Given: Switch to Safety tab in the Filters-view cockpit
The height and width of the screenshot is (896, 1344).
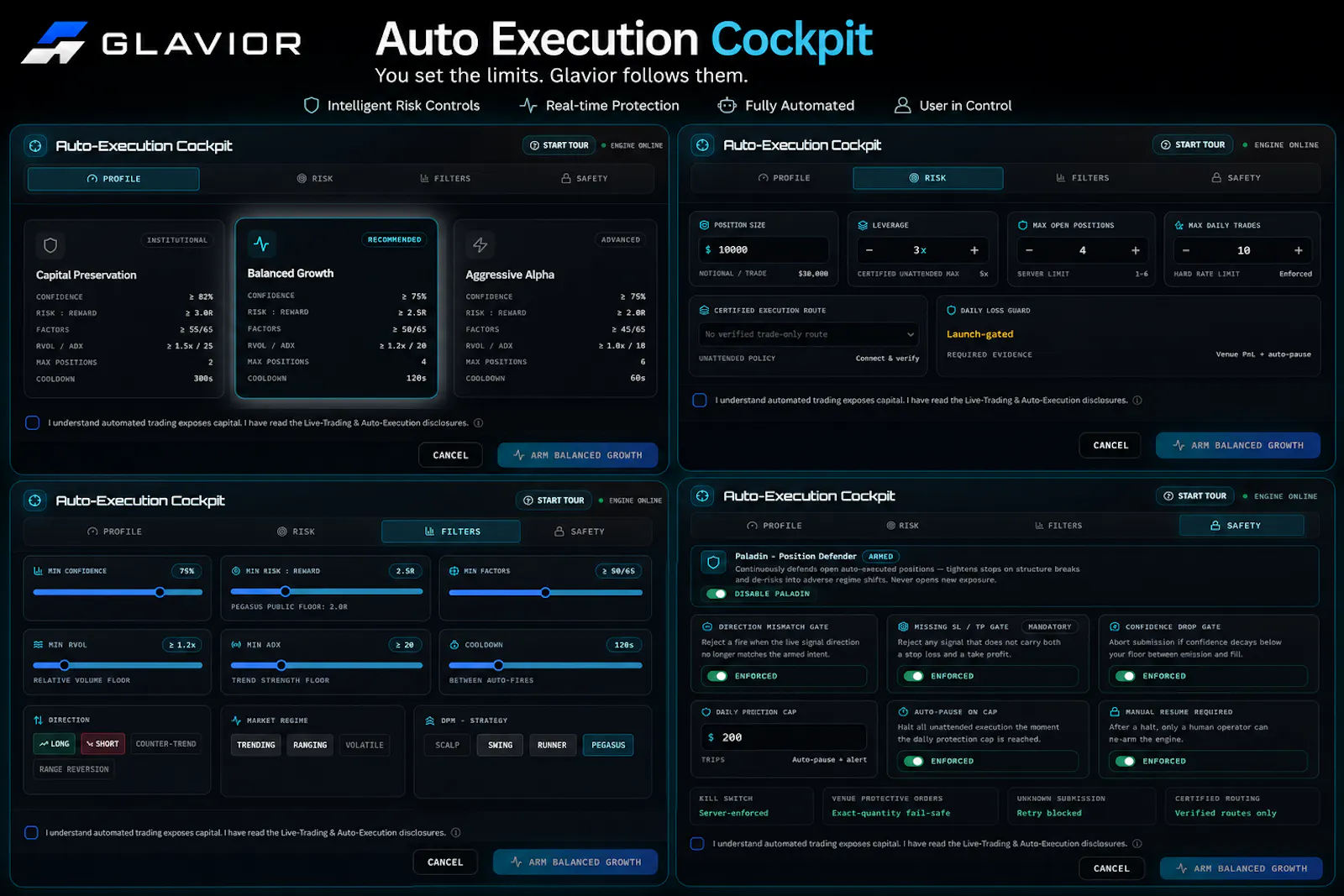Looking at the screenshot, I should (580, 532).
